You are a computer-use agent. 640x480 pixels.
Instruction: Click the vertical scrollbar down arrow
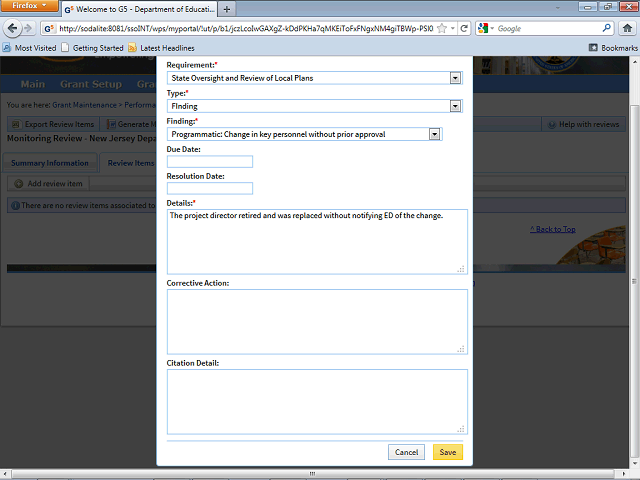(634, 464)
